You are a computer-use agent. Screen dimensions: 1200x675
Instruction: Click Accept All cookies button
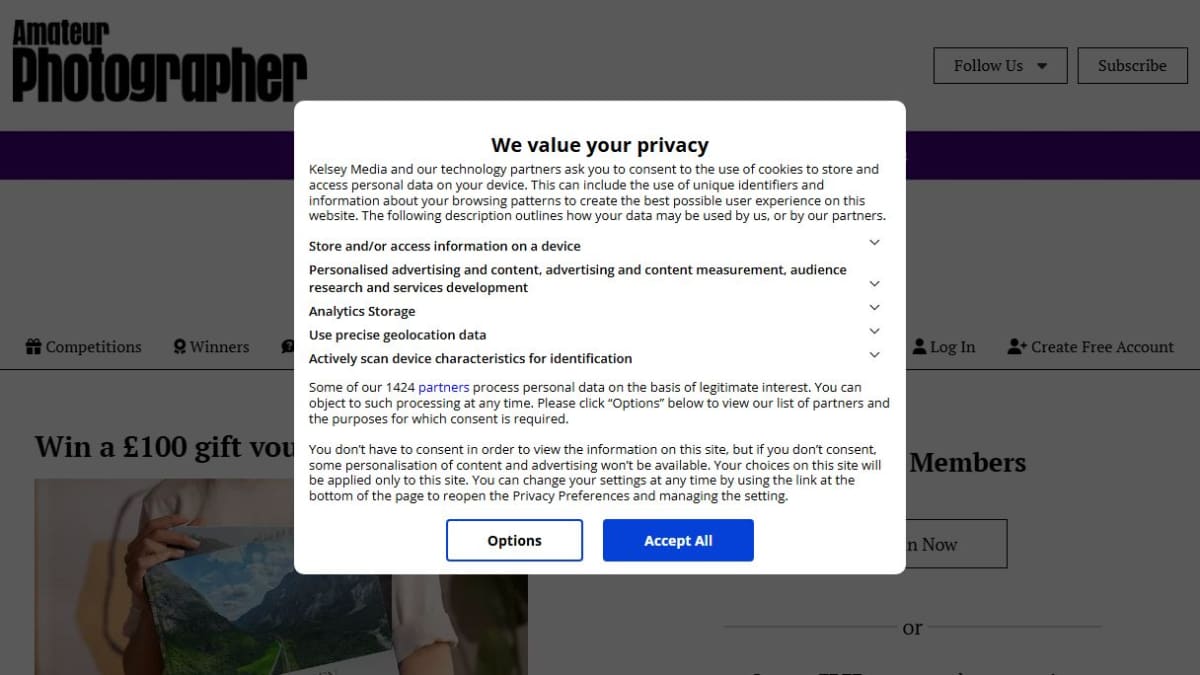(678, 540)
